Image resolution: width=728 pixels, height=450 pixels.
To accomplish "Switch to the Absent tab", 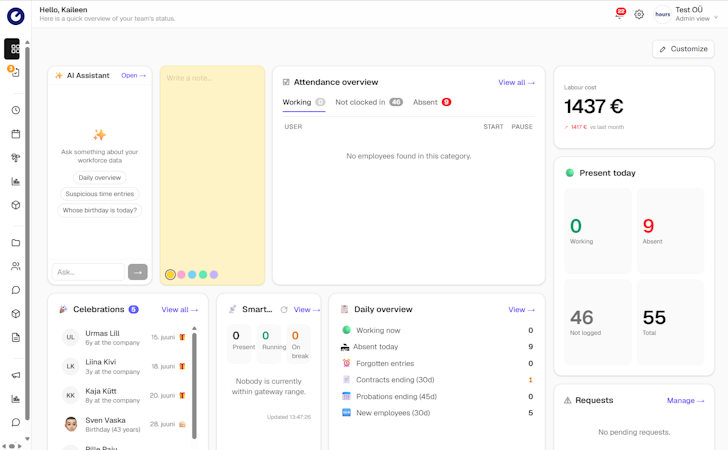I will (432, 102).
